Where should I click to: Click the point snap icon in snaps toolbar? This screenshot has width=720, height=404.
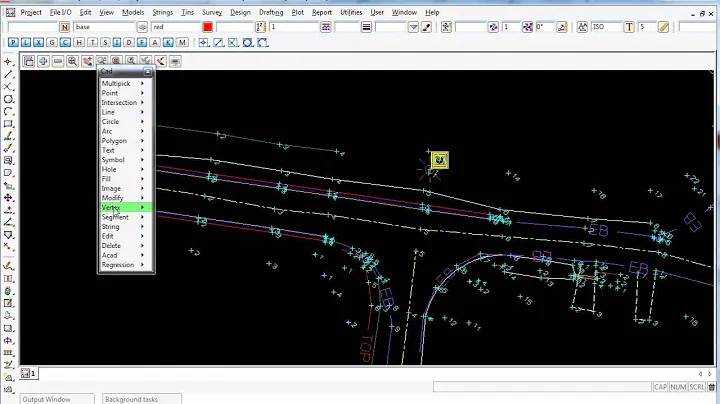point(203,43)
